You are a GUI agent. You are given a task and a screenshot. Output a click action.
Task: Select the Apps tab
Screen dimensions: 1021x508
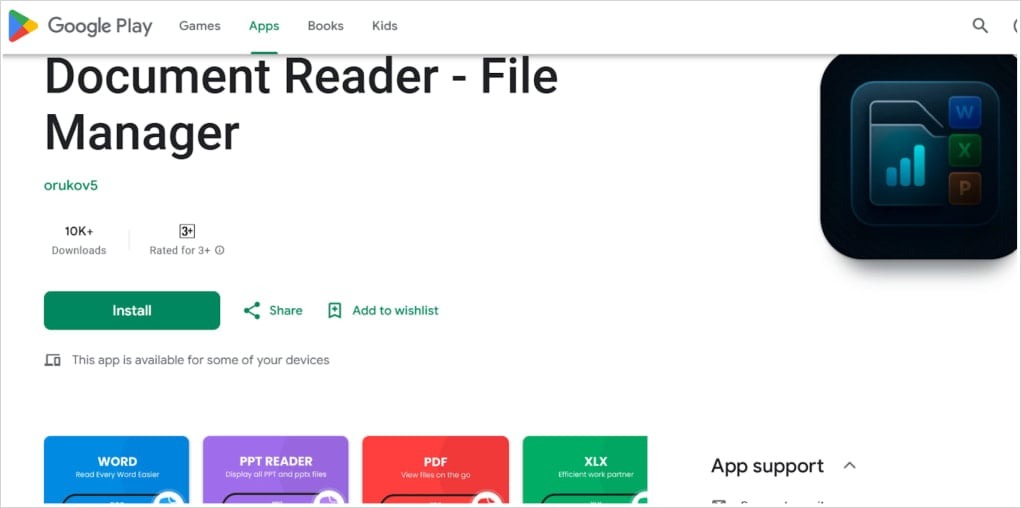[264, 26]
